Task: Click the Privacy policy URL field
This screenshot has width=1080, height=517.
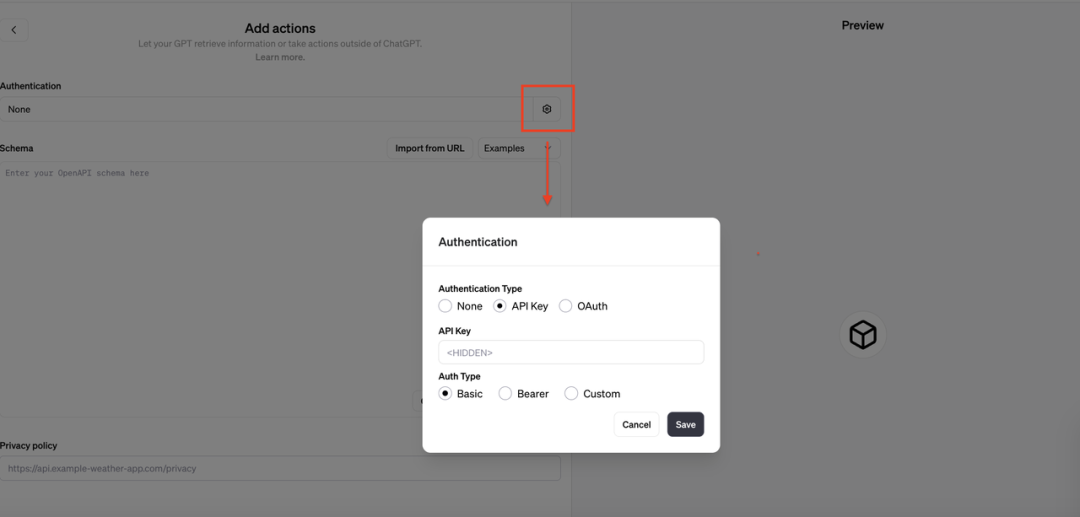Action: tap(280, 468)
